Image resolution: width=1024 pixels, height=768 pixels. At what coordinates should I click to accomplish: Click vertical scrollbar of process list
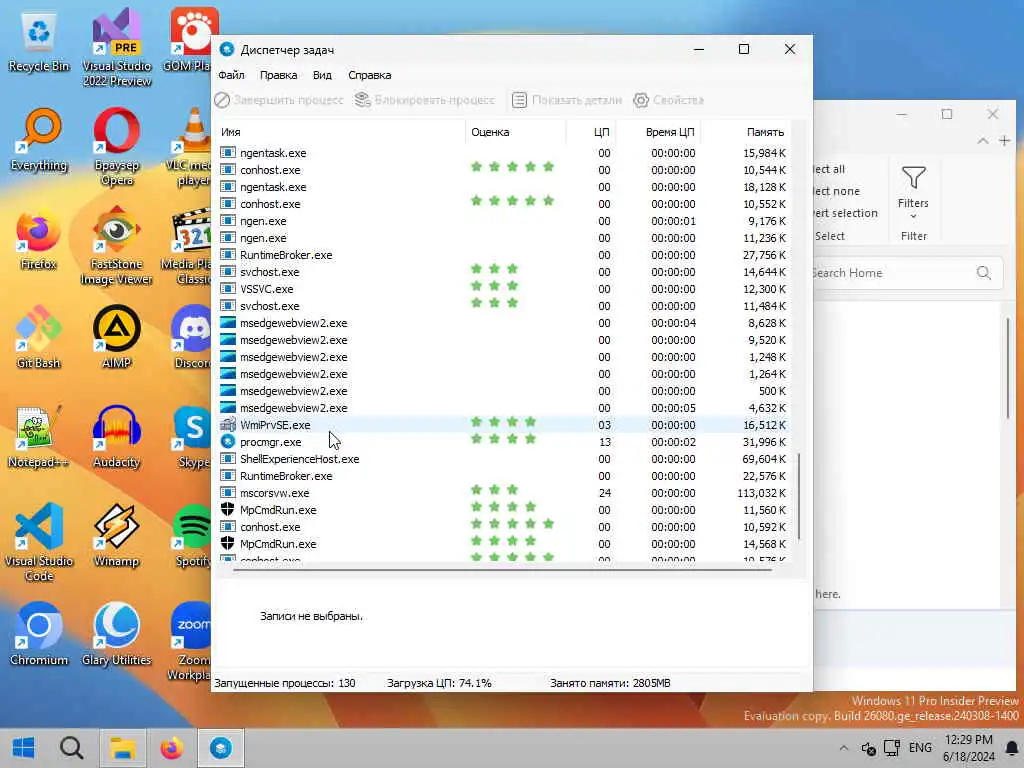pos(799,496)
